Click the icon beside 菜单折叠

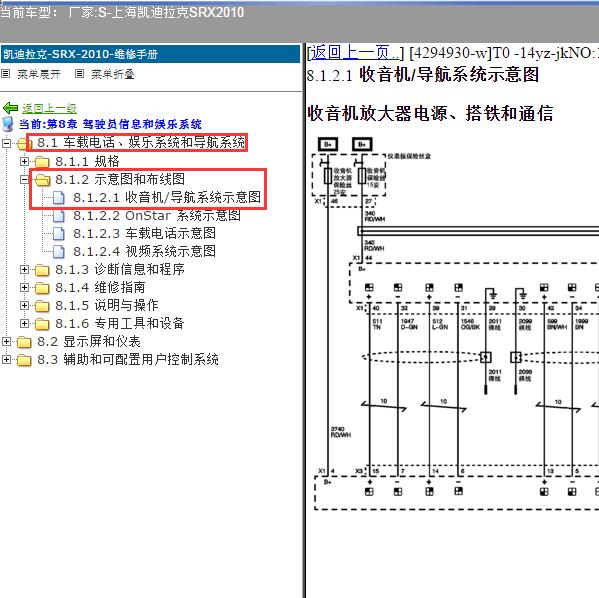[79, 73]
